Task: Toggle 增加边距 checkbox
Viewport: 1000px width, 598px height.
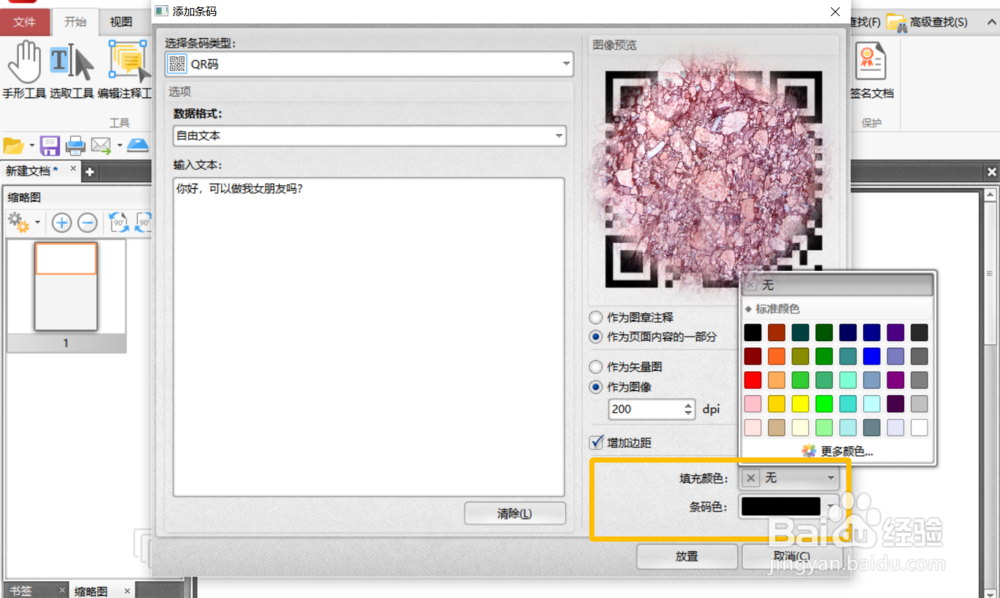Action: coord(596,442)
